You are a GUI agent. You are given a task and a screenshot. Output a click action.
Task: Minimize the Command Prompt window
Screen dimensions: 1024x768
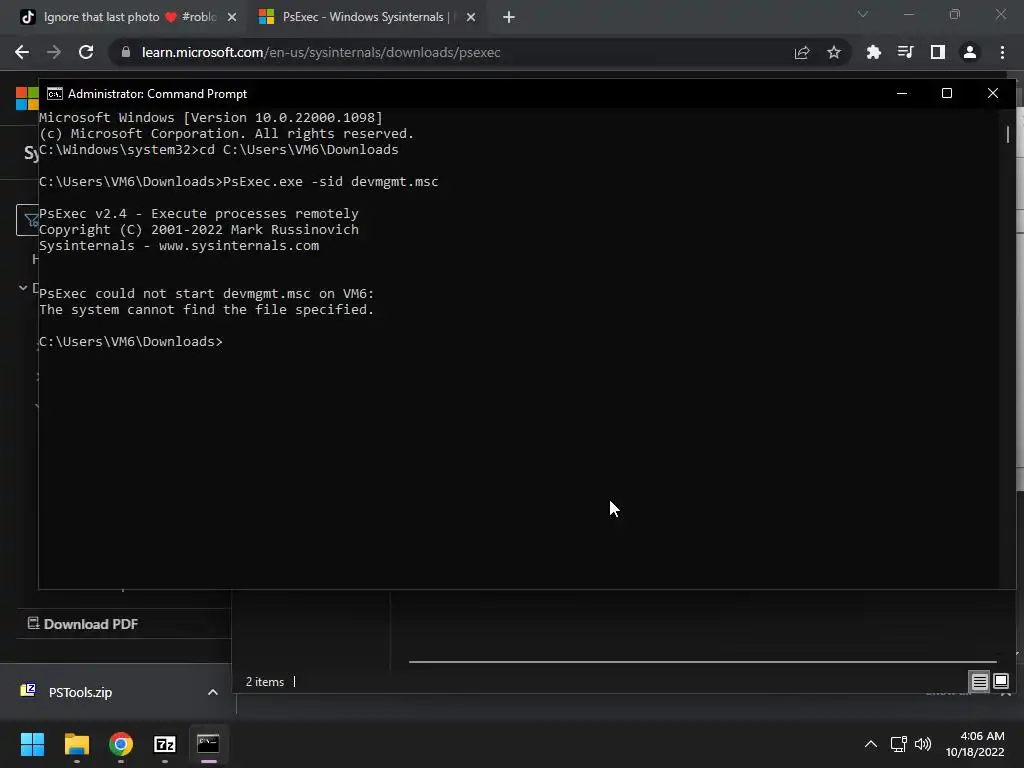coord(902,93)
